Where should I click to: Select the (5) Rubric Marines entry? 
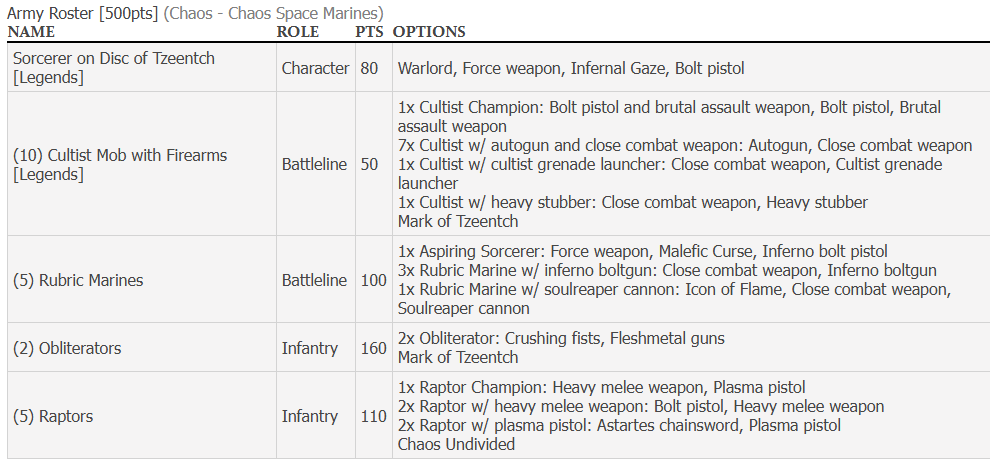78,281
